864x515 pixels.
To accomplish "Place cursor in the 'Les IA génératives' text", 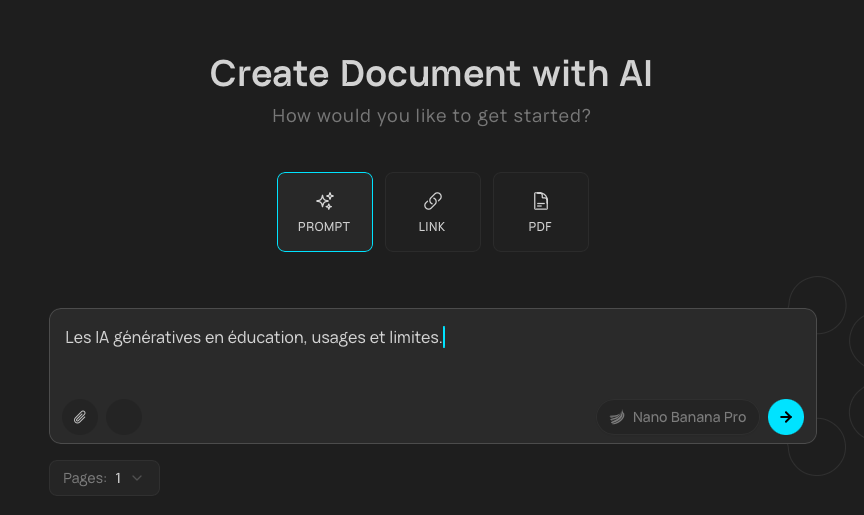I will click(150, 338).
